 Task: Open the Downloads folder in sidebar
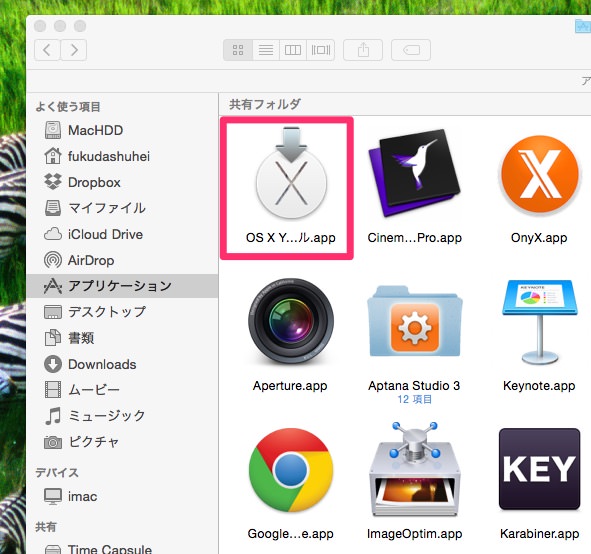122,364
